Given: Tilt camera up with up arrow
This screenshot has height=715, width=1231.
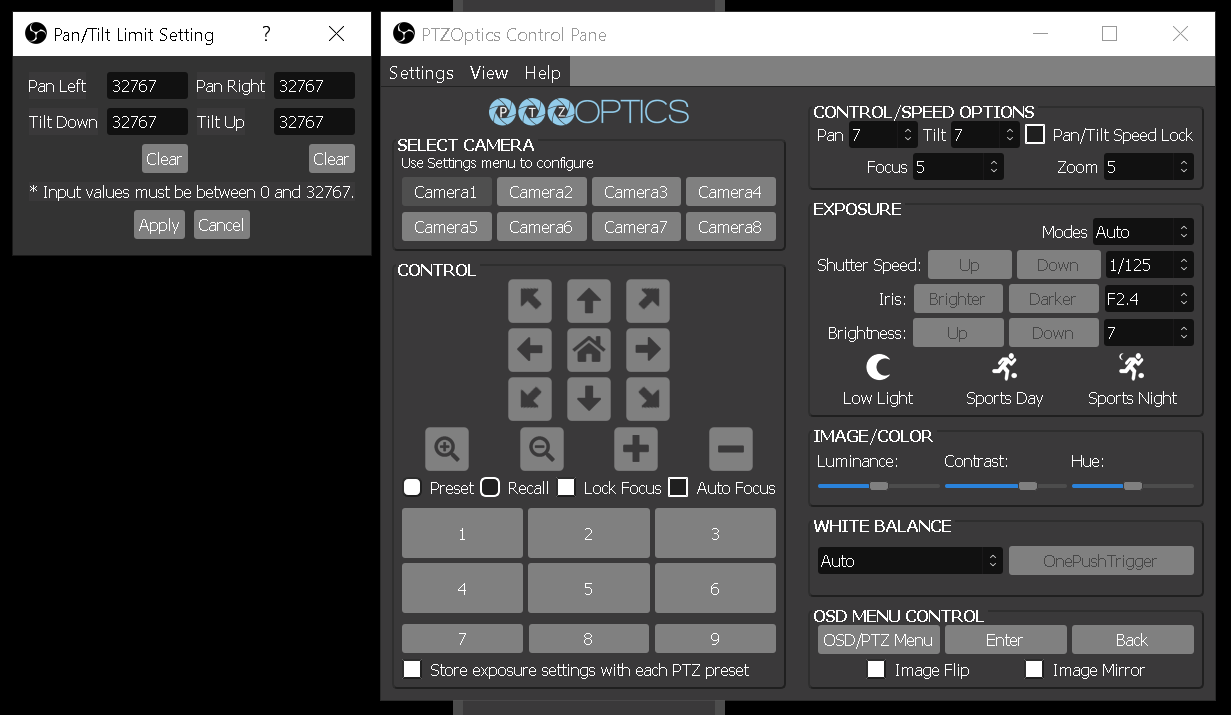Looking at the screenshot, I should 589,301.
